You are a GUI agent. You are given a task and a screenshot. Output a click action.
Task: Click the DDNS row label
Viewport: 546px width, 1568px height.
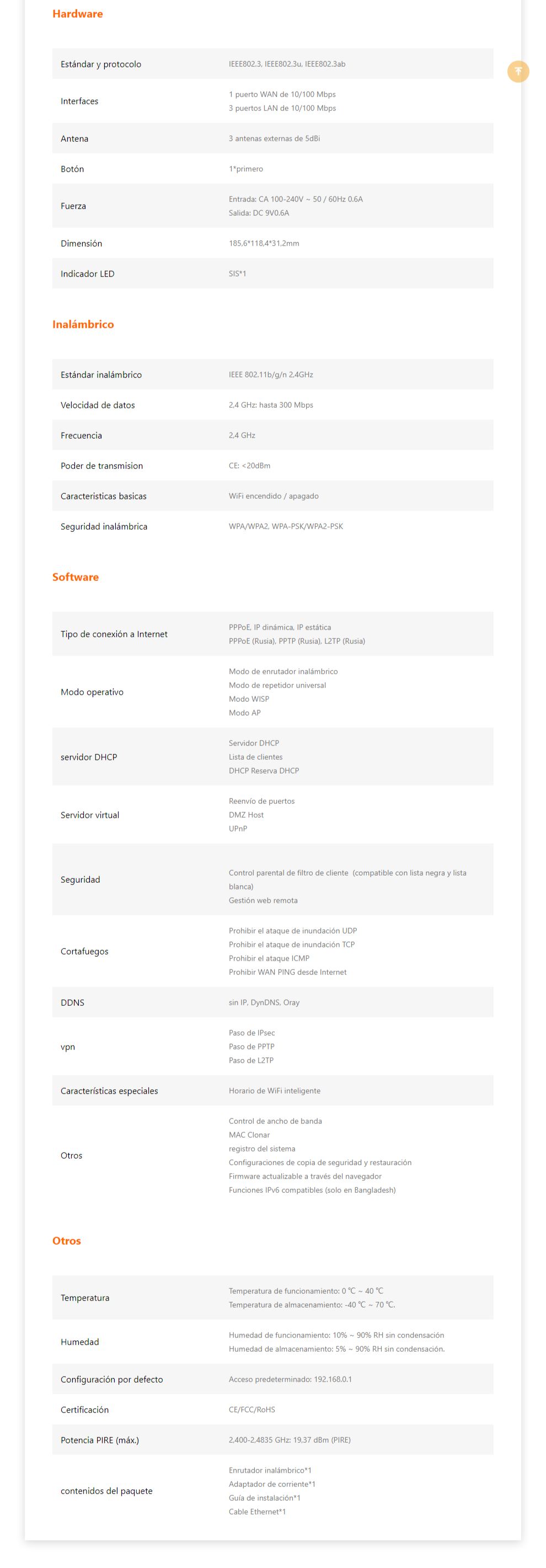(x=72, y=1002)
